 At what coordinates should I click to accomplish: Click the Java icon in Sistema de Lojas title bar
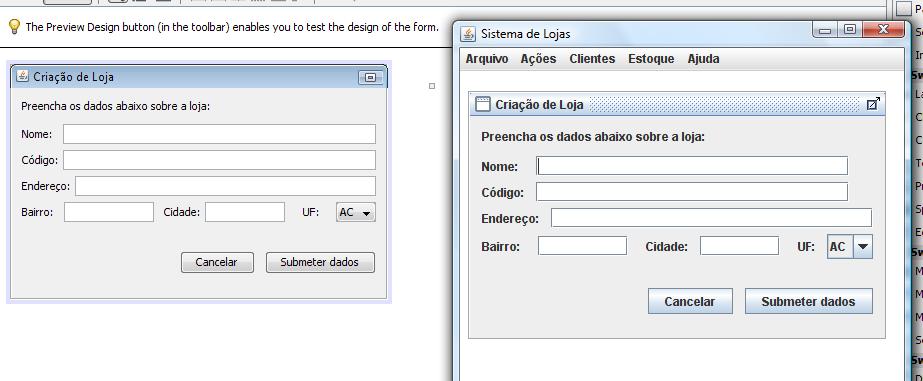468,34
